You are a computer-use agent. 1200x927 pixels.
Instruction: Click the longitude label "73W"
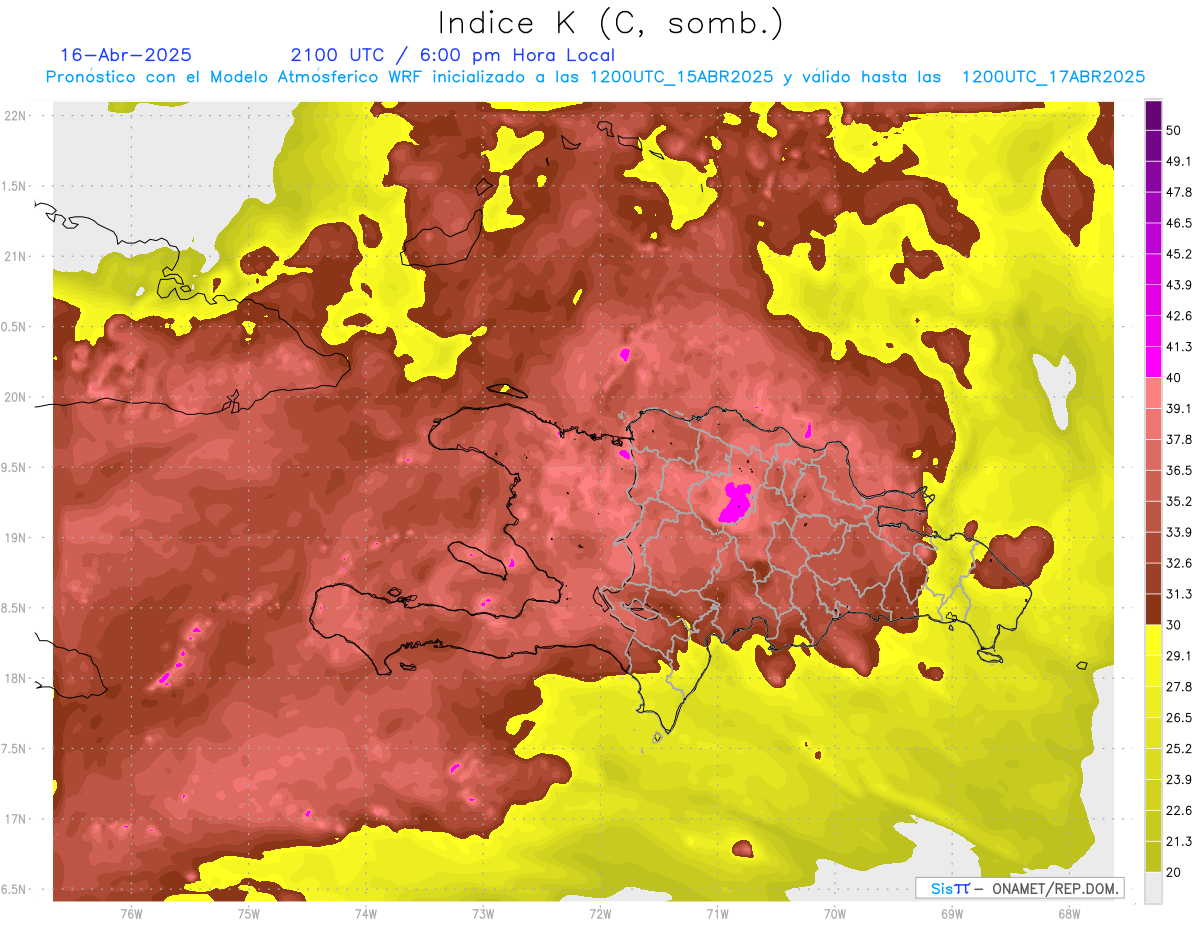(x=483, y=914)
